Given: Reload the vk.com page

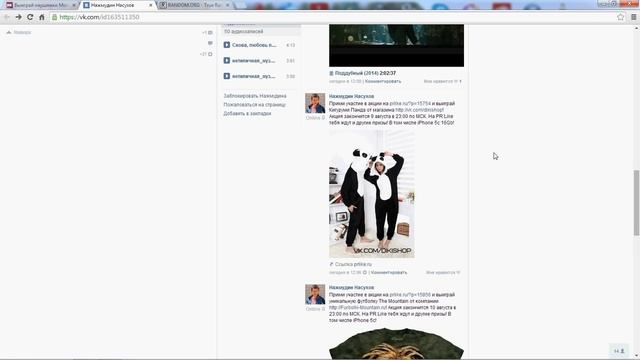Looking at the screenshot, I should 30,17.
